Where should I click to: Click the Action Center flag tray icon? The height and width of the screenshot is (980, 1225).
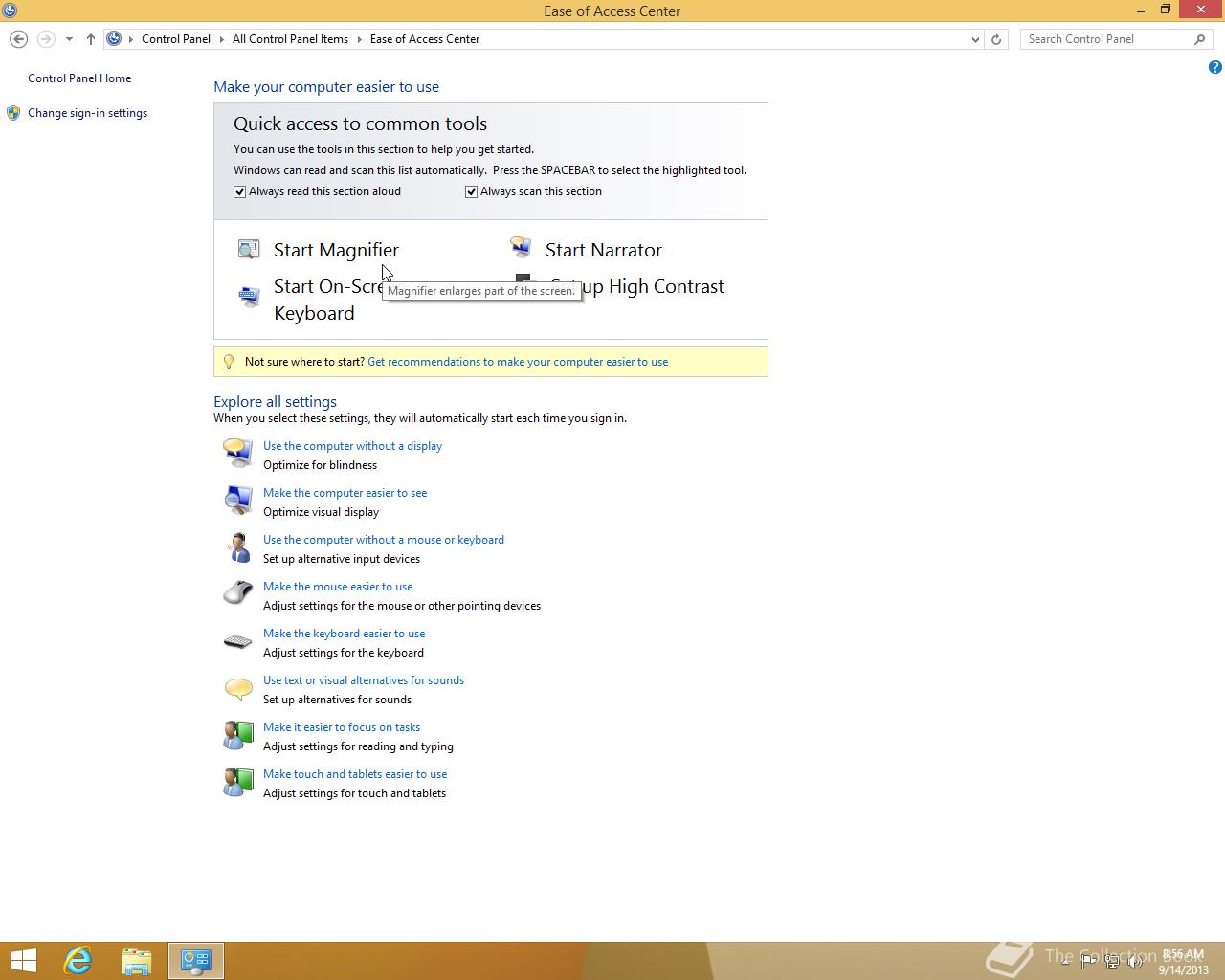(x=1088, y=962)
